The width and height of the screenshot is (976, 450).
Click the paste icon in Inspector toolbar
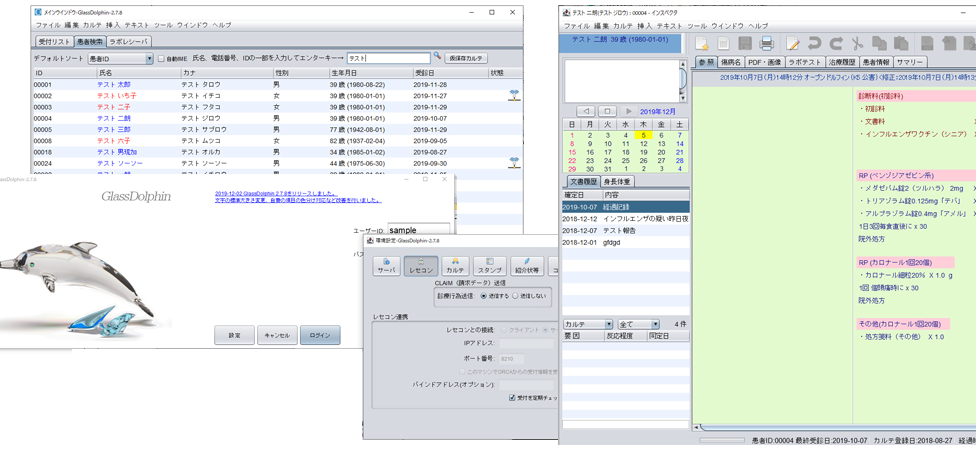901,43
